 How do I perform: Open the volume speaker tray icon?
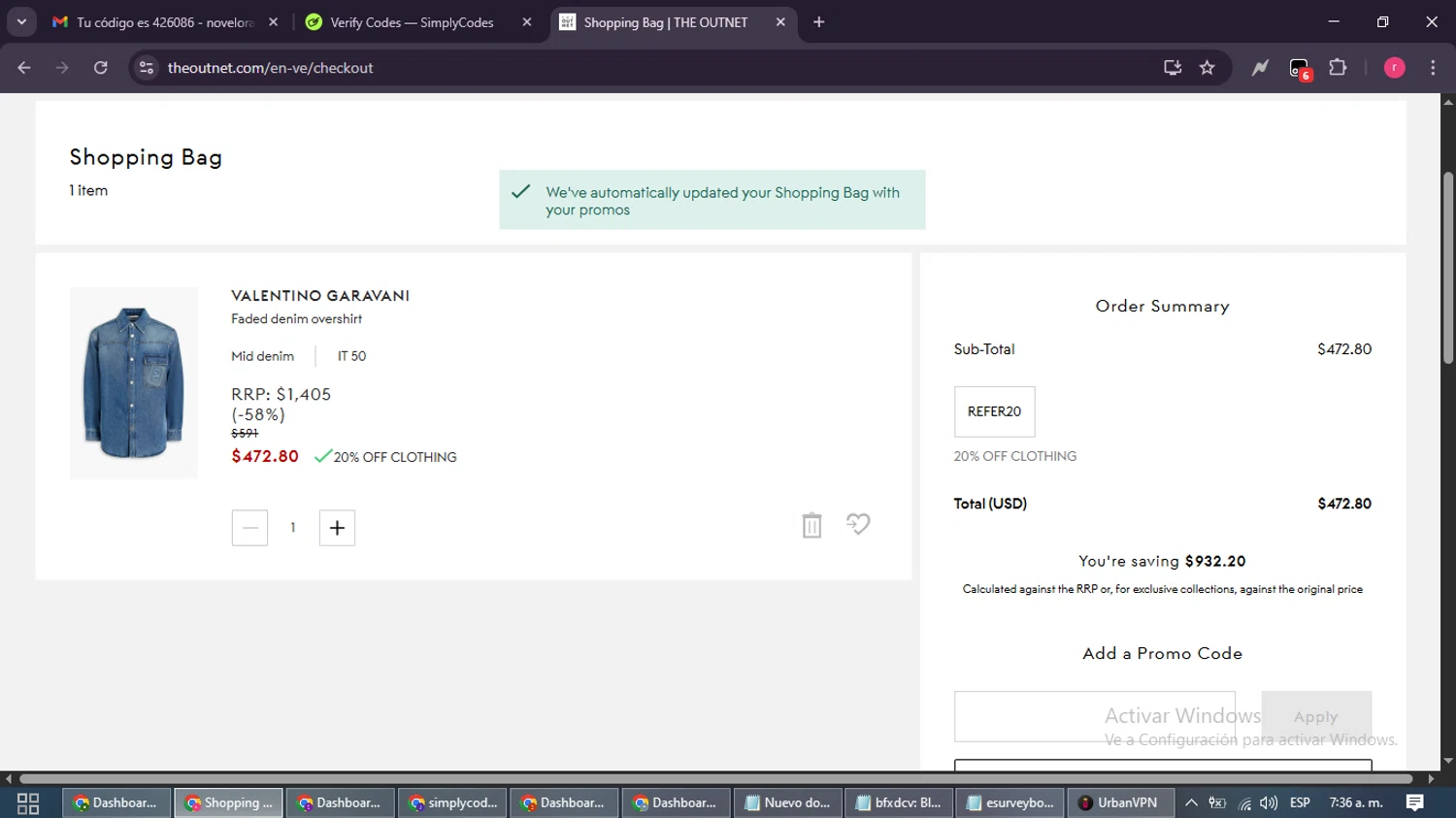coord(1269,803)
